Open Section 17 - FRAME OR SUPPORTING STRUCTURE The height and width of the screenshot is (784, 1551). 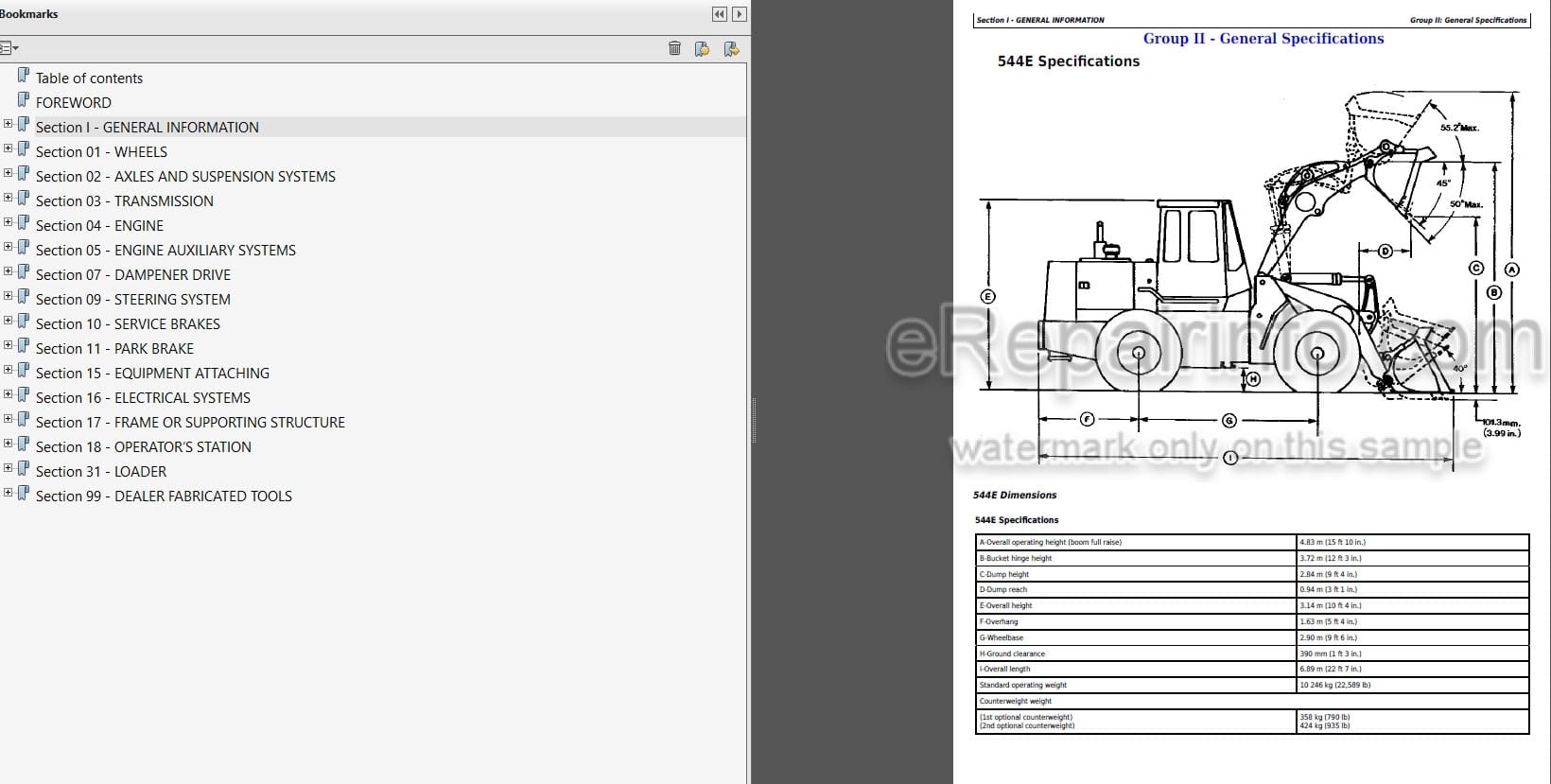pyautogui.click(x=190, y=423)
